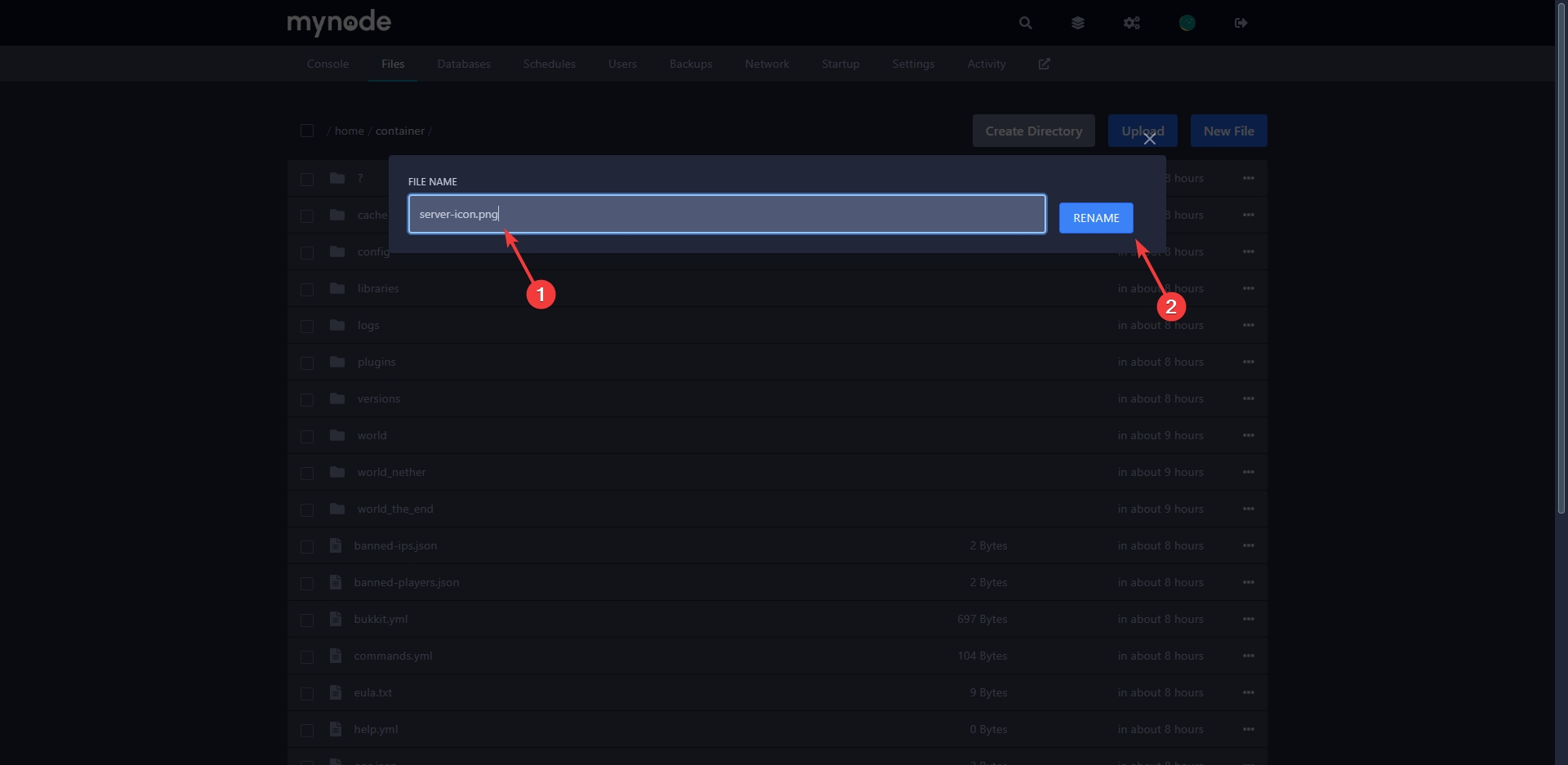Image resolution: width=1568 pixels, height=765 pixels.
Task: Expand actions menu for world_nether row
Action: click(1248, 472)
